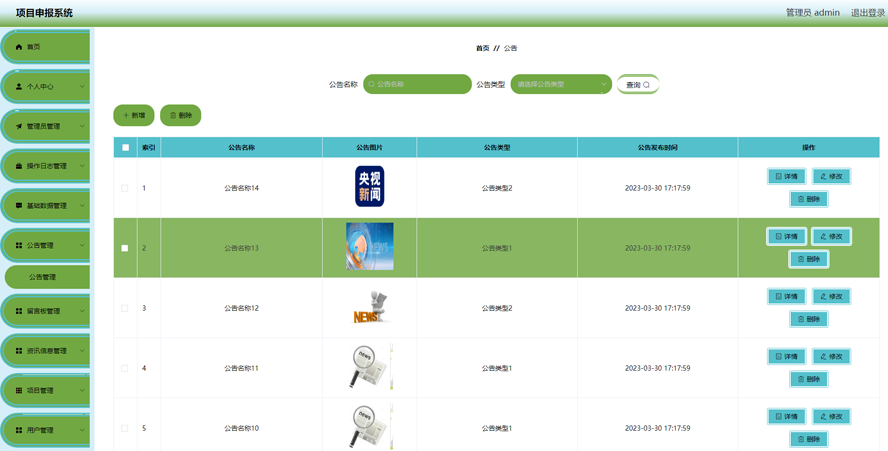Click the 新增 add button
The width and height of the screenshot is (888, 451).
[x=134, y=115]
